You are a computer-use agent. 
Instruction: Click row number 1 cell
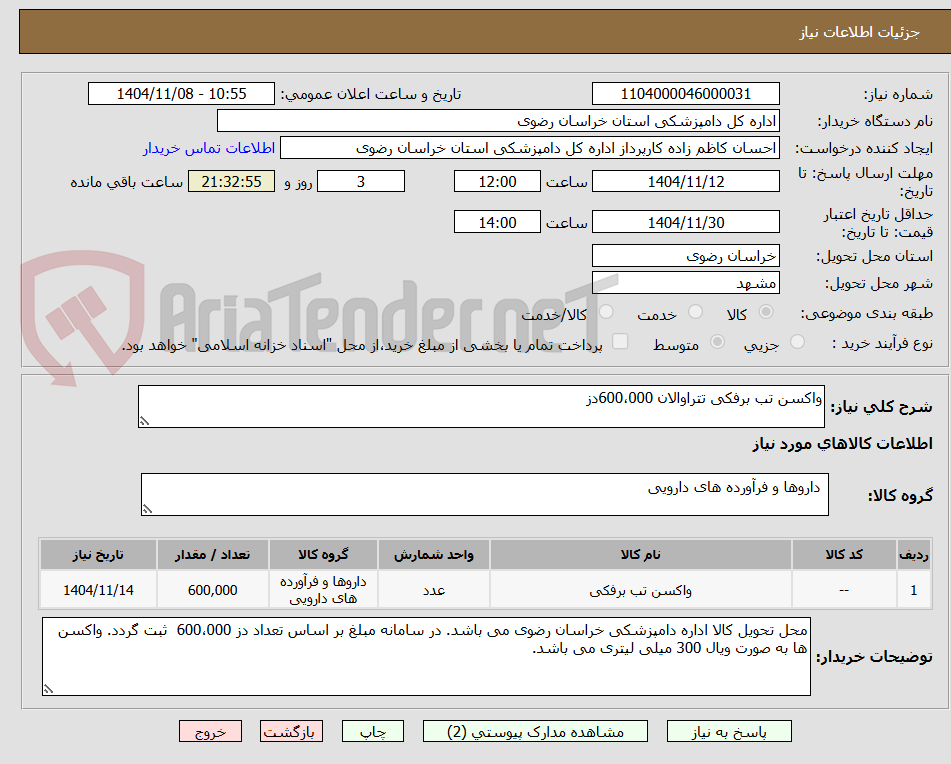tap(913, 590)
